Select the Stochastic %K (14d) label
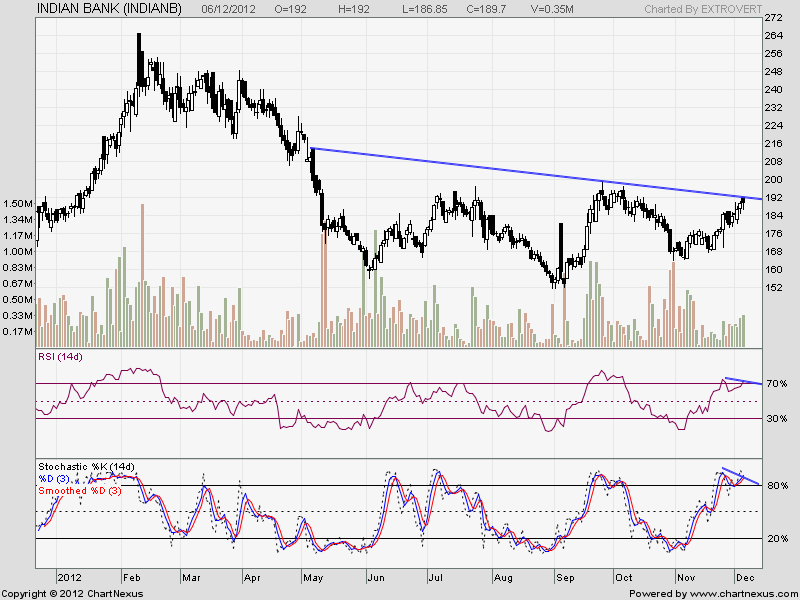This screenshot has height=600, width=800. tap(85, 467)
